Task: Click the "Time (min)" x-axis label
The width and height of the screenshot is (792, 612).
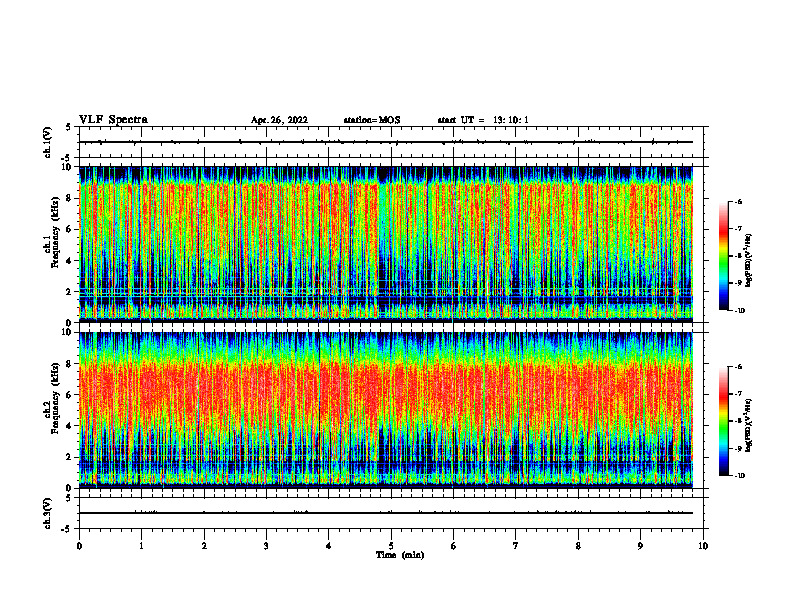Action: point(400,555)
